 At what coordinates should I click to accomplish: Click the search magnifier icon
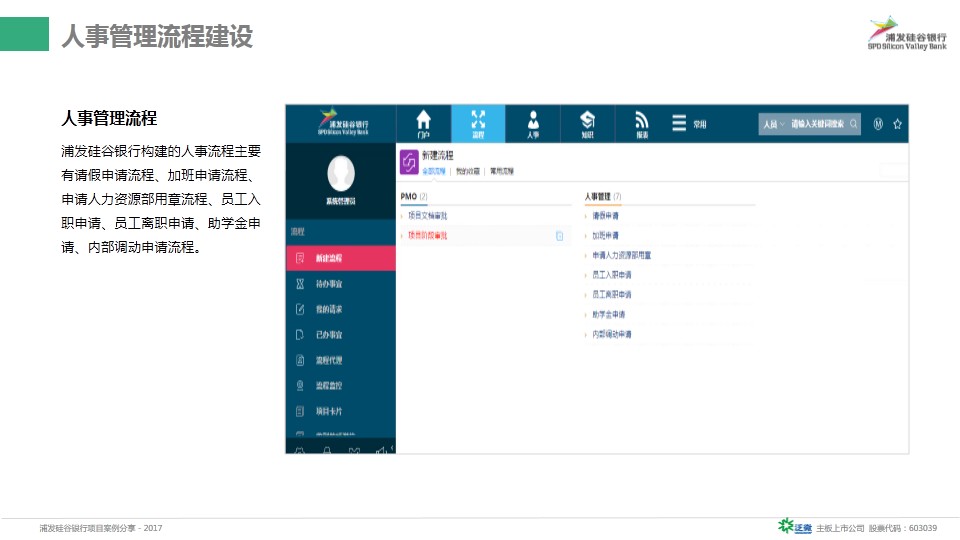853,124
